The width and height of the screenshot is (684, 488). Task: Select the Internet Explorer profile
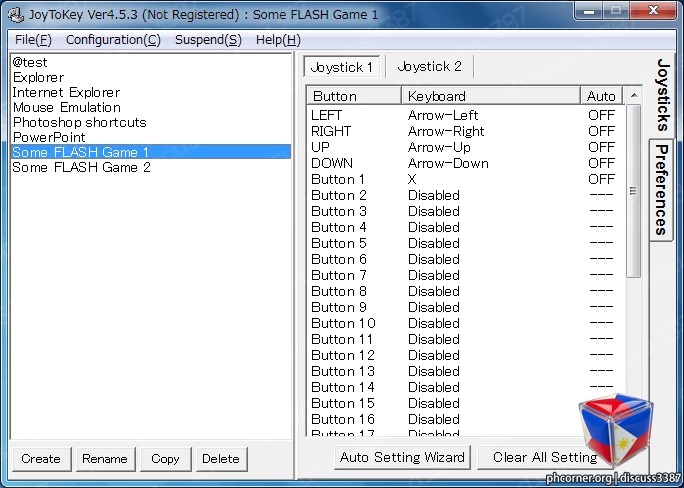pyautogui.click(x=150, y=92)
